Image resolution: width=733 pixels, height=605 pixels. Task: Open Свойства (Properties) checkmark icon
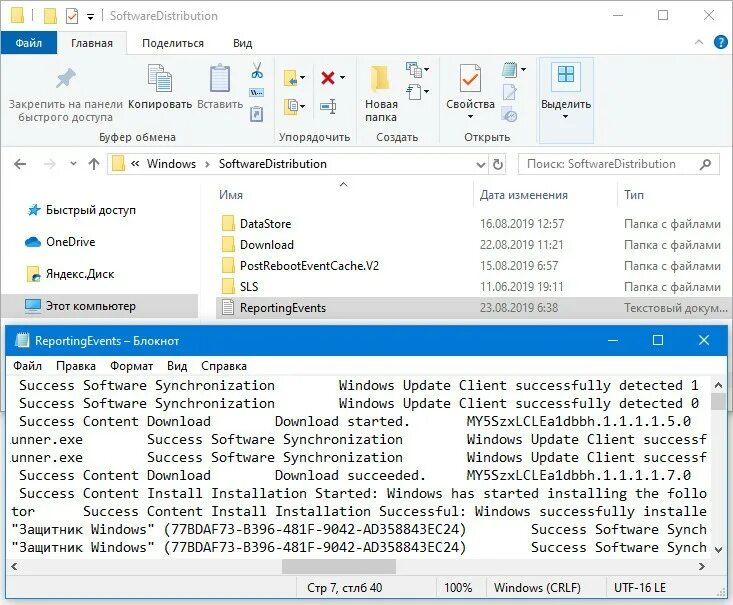tap(470, 79)
